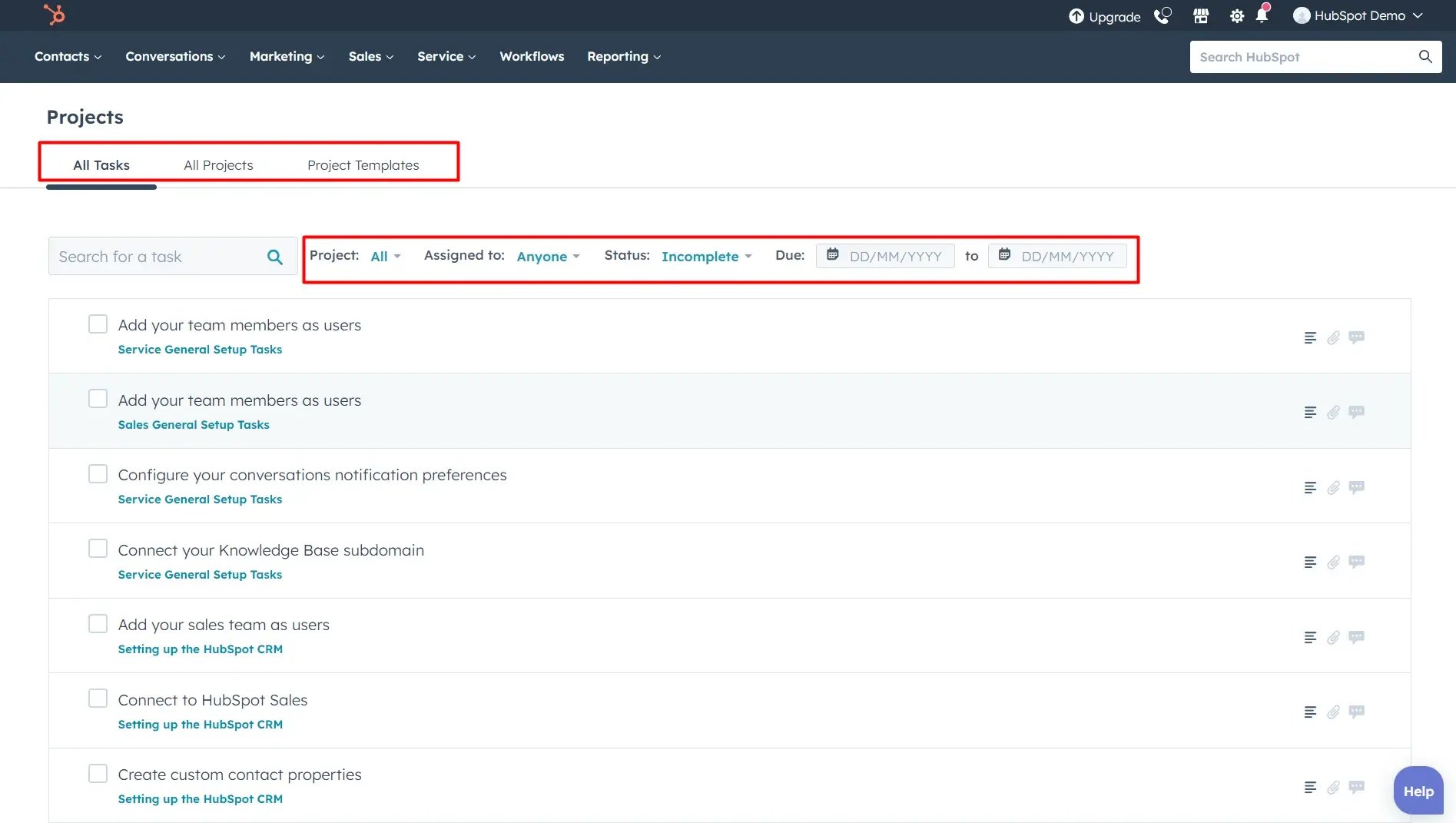Open the notifications bell
Viewport: 1456px width, 823px height.
(1262, 15)
